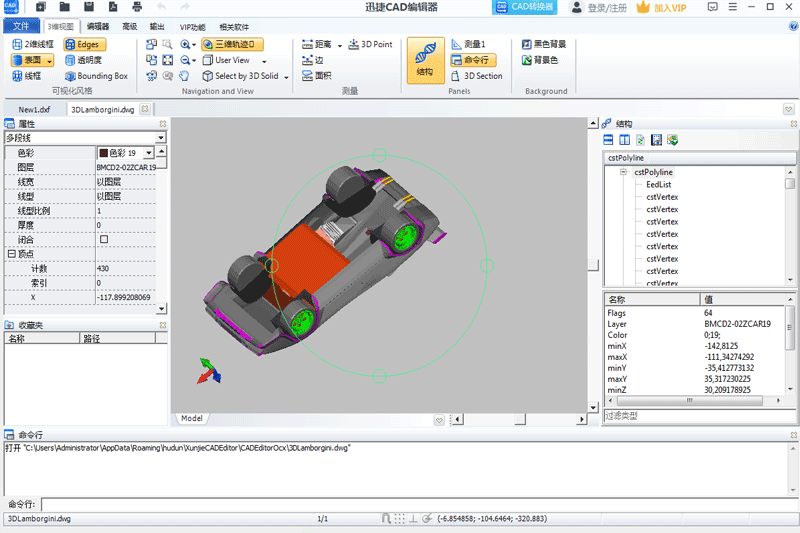The height and width of the screenshot is (533, 800).
Task: Switch to the 输出 ribbon tab
Action: pos(157,27)
